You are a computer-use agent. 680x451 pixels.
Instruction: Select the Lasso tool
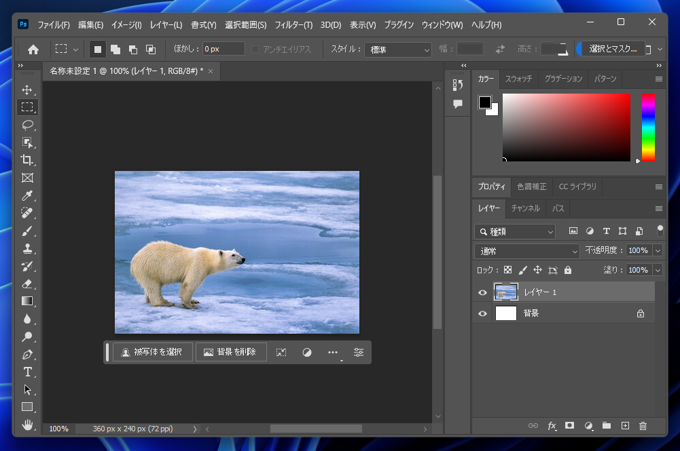pyautogui.click(x=28, y=125)
